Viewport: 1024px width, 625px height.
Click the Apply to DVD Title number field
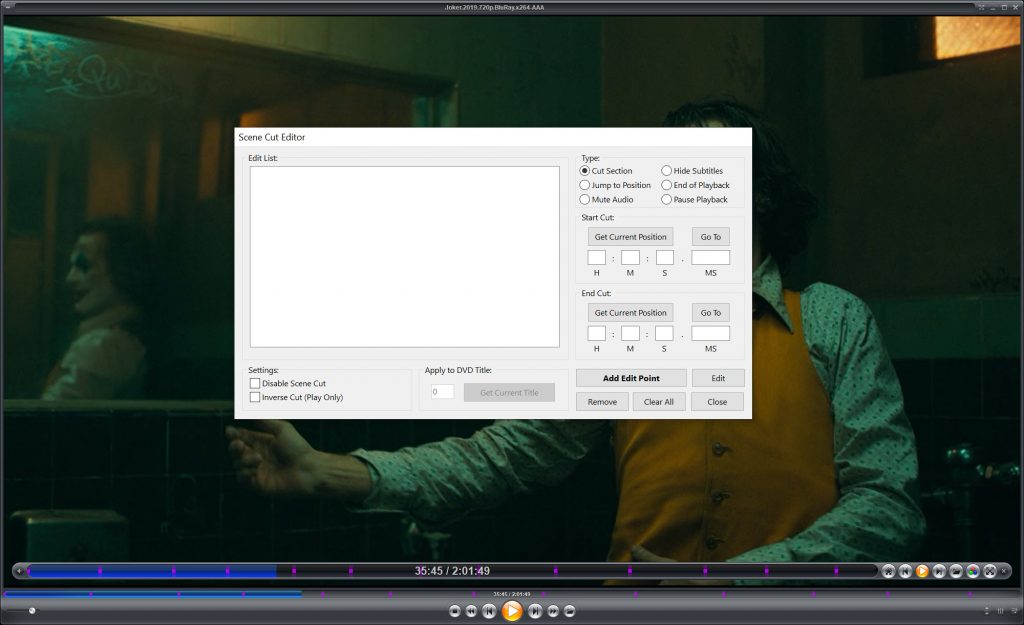tap(442, 392)
